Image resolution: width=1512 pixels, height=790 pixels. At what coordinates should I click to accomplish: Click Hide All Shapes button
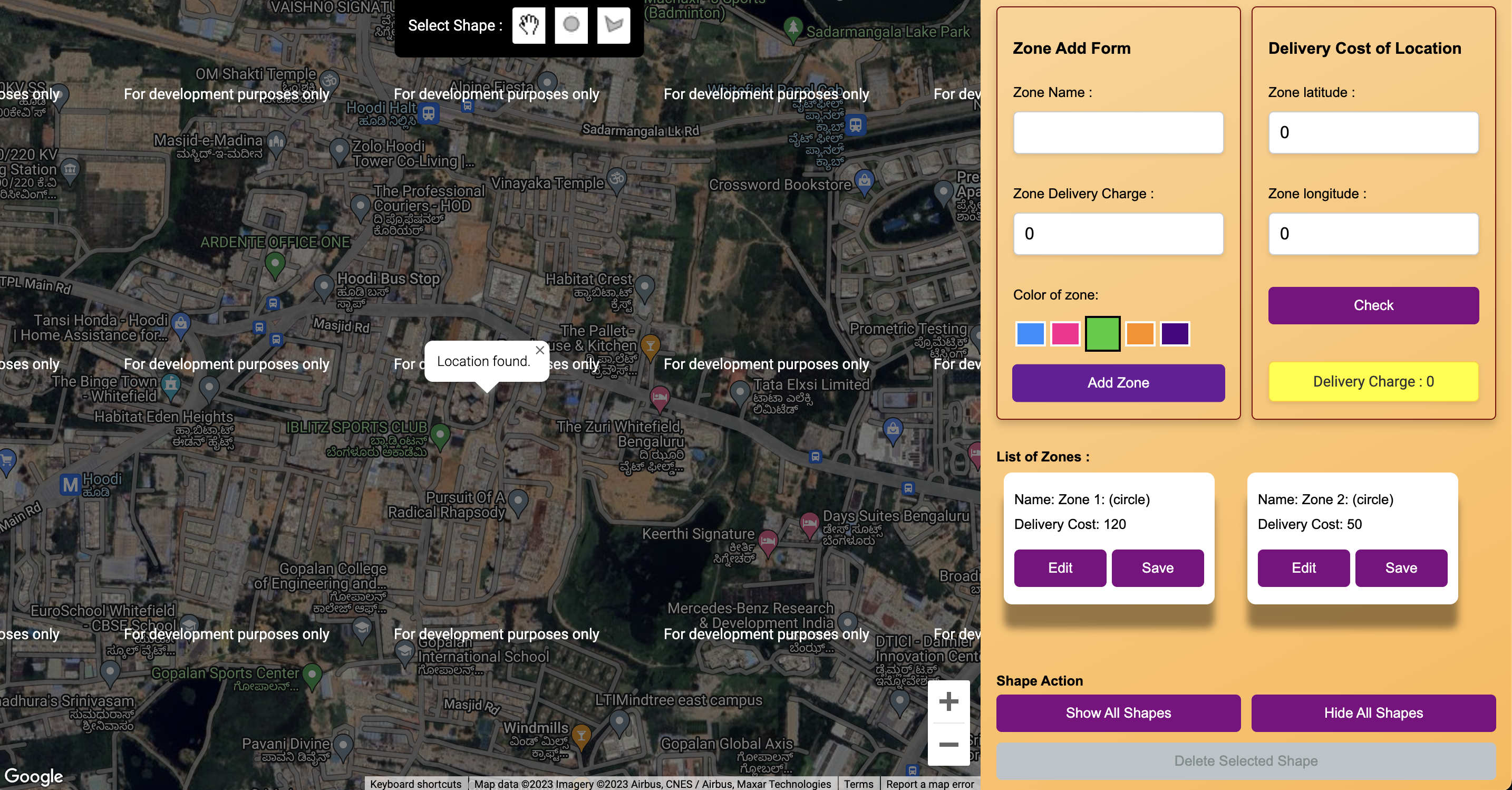[1373, 713]
